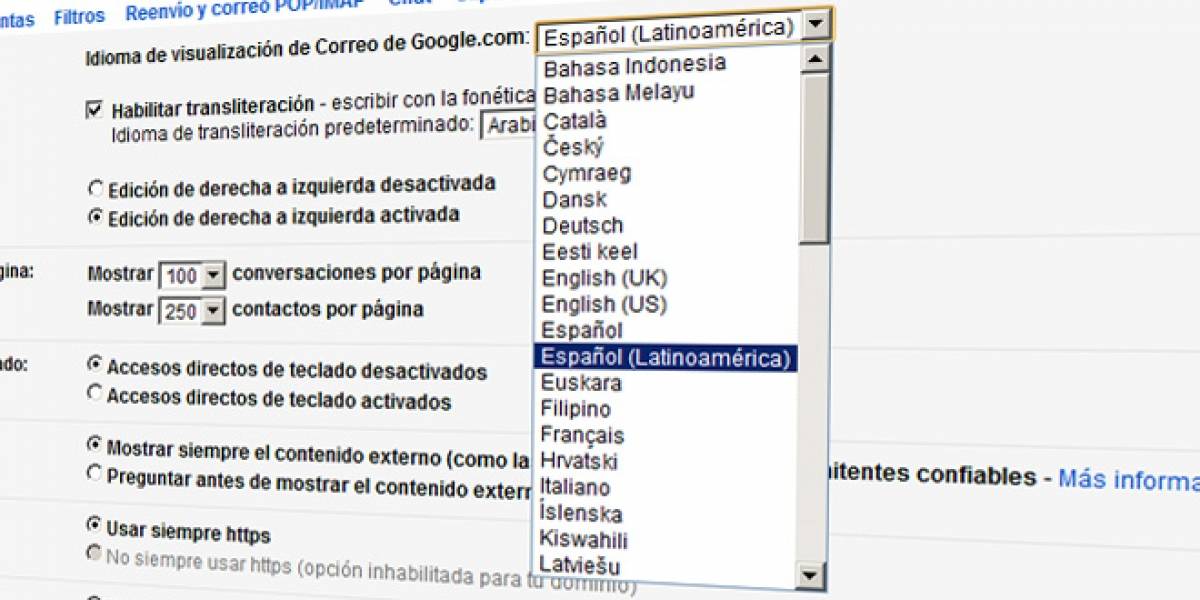
Task: Choose Latviešu from language list
Action: tap(580, 566)
